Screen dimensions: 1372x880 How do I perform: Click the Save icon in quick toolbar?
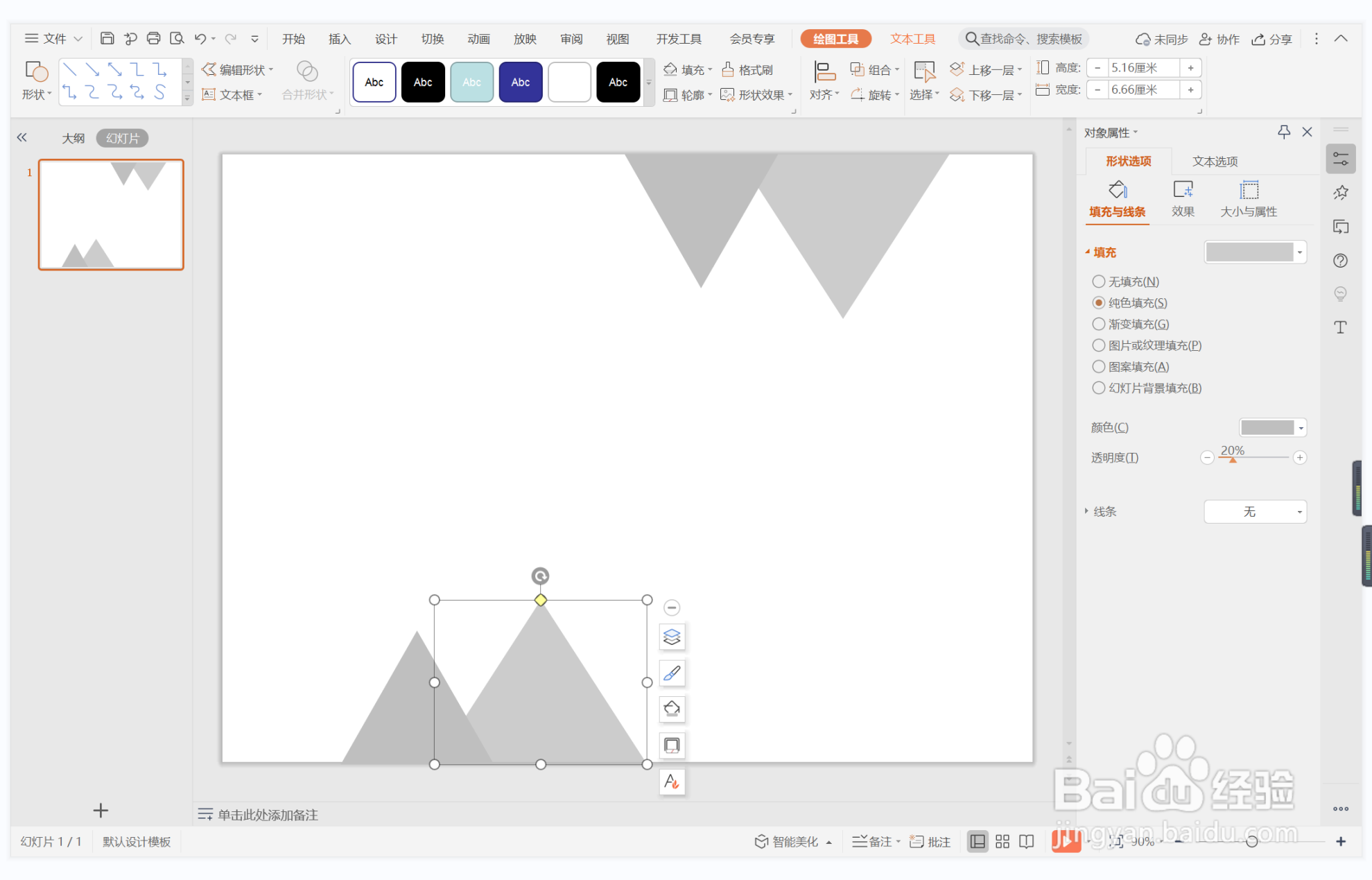pyautogui.click(x=107, y=38)
